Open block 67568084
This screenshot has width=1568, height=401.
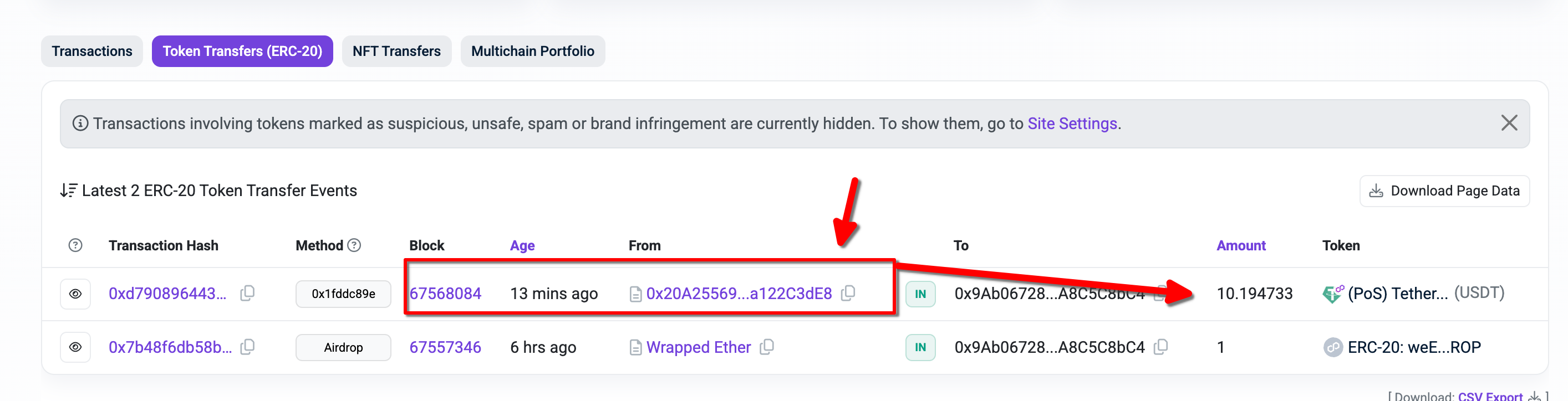(x=445, y=294)
